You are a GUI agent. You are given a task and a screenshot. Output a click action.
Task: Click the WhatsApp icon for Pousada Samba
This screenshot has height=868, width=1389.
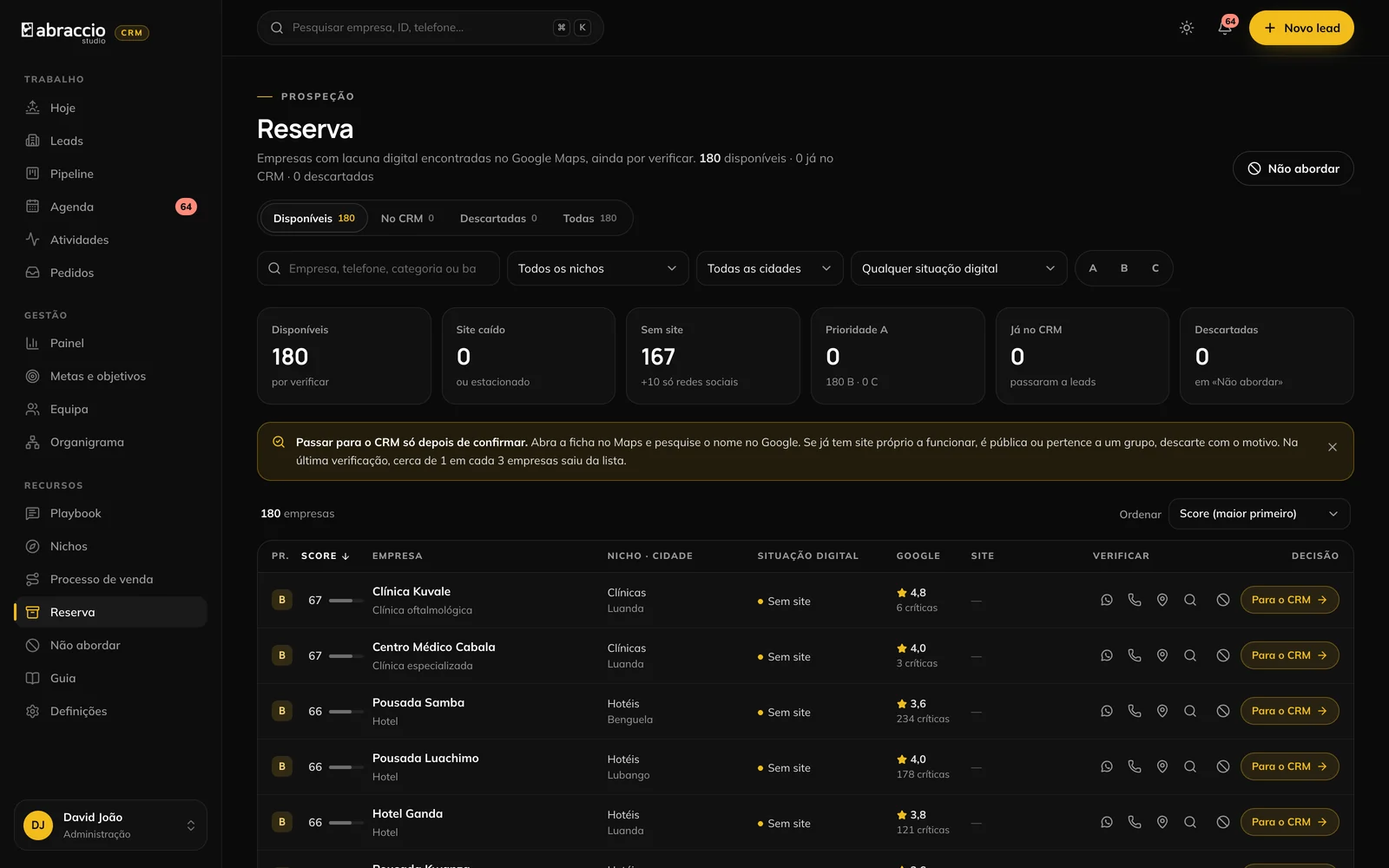pyautogui.click(x=1107, y=711)
